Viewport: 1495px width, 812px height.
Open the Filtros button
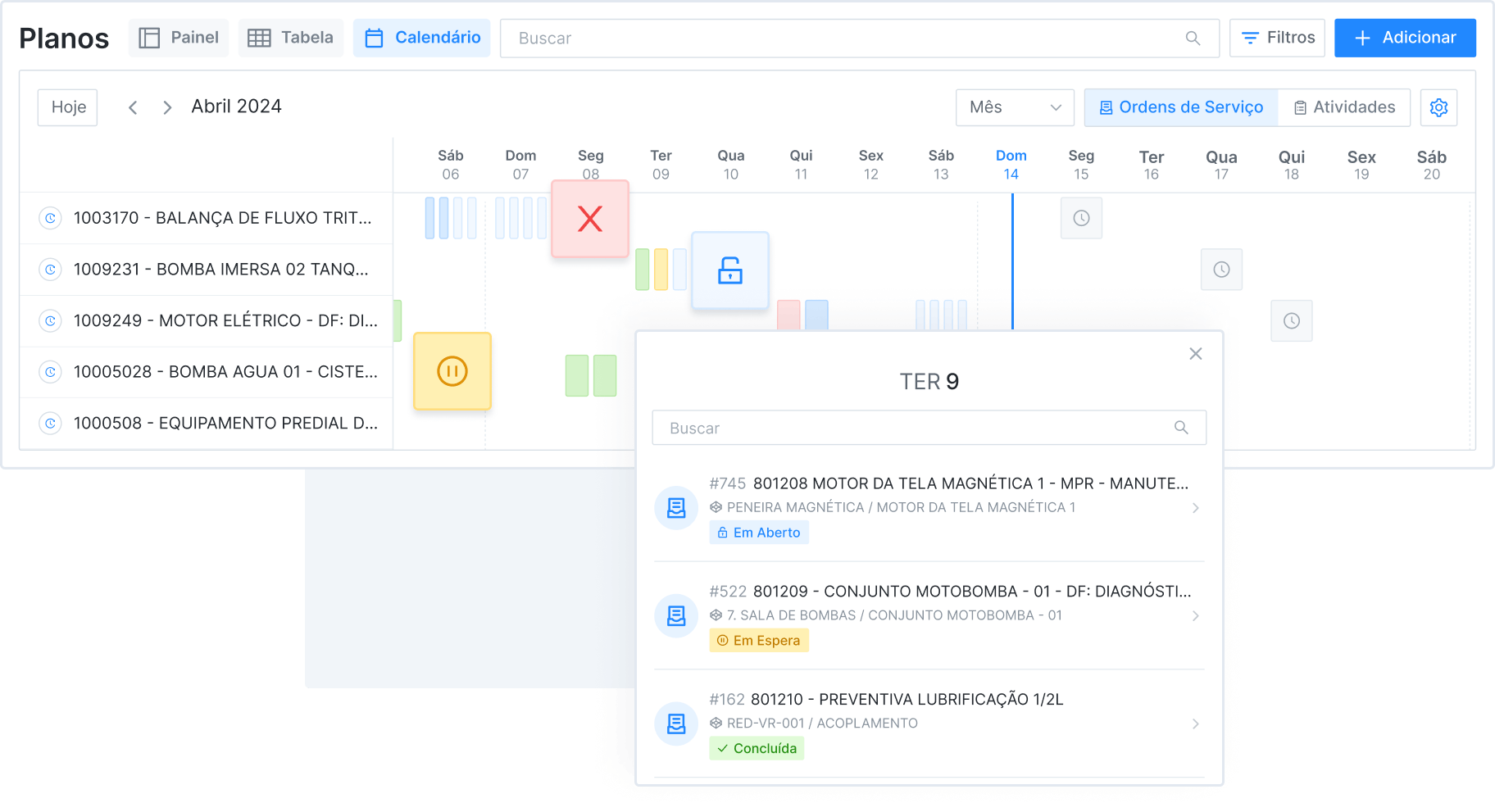pos(1277,38)
